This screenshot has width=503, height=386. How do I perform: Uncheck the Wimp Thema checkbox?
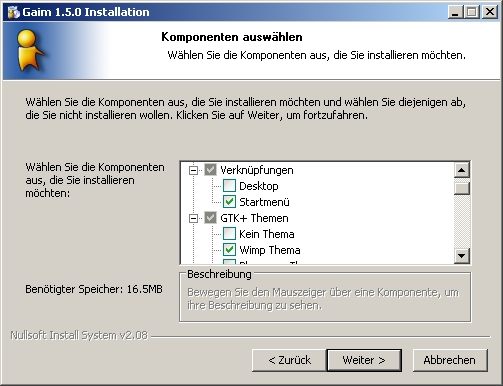[229, 250]
